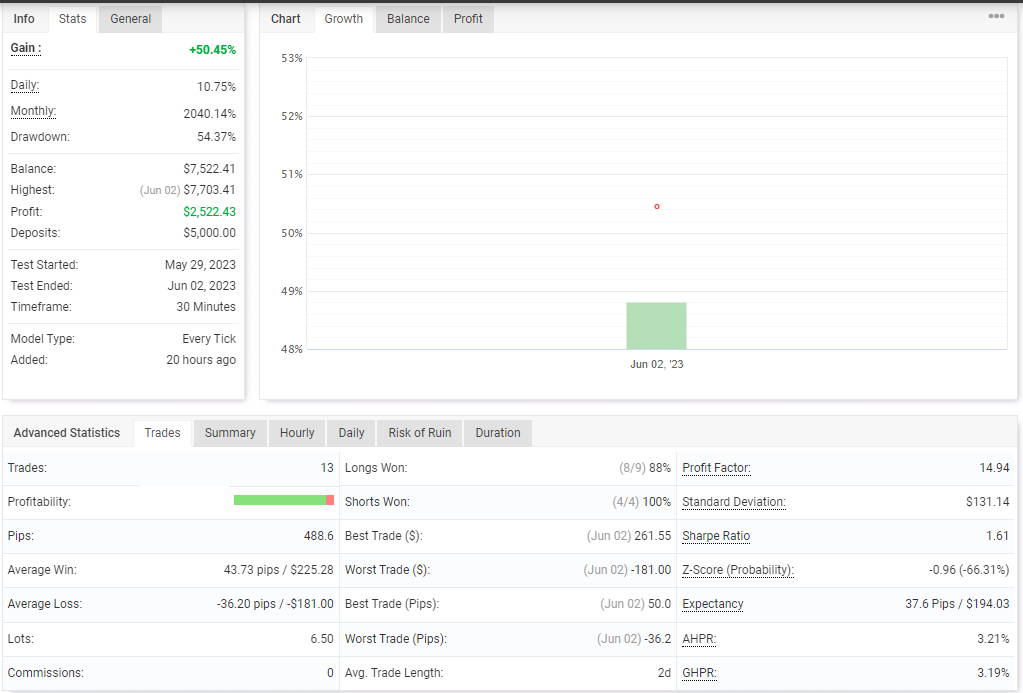This screenshot has width=1023, height=693.
Task: Open the General tab
Action: 130,19
